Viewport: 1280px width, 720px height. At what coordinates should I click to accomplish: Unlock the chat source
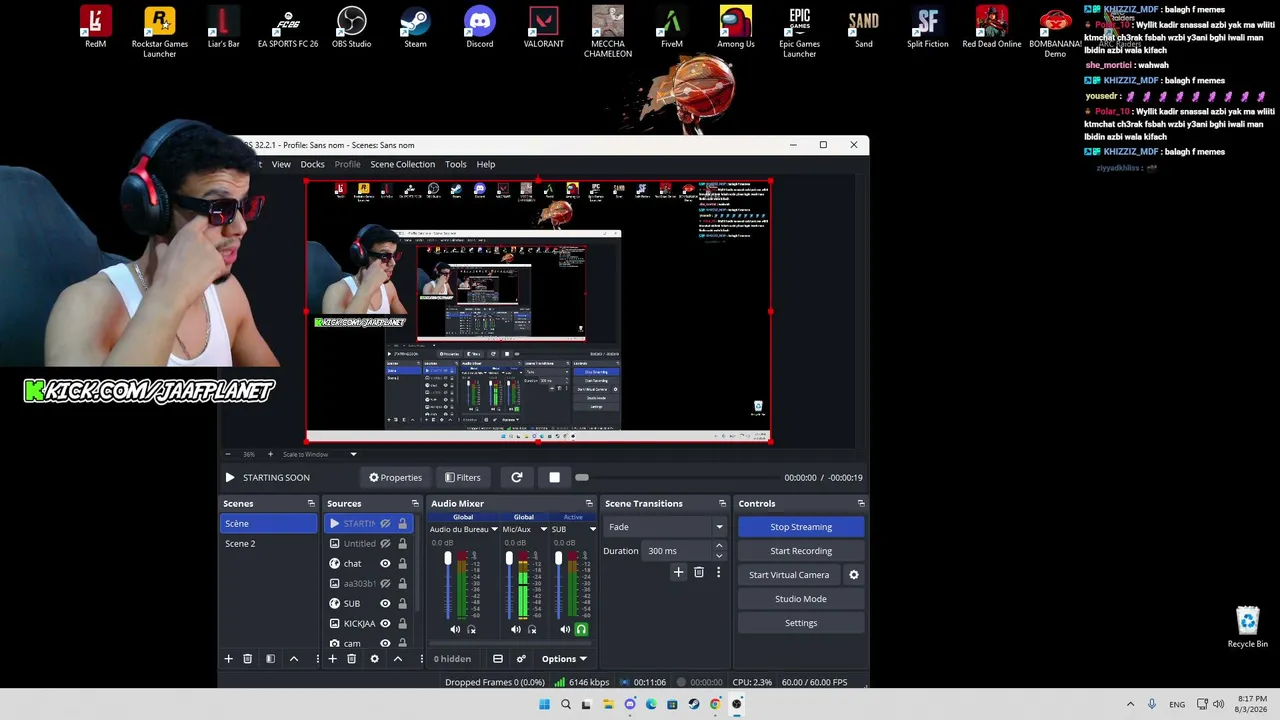[402, 564]
